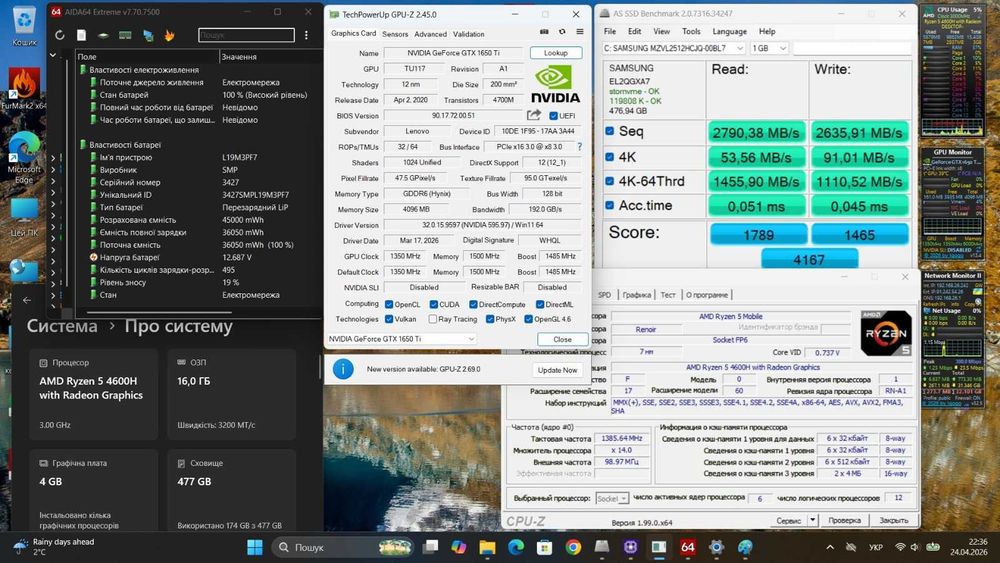Click the Bus Interface question mark in GPU-Z
Viewport: 1000px width, 563px height.
pos(579,147)
